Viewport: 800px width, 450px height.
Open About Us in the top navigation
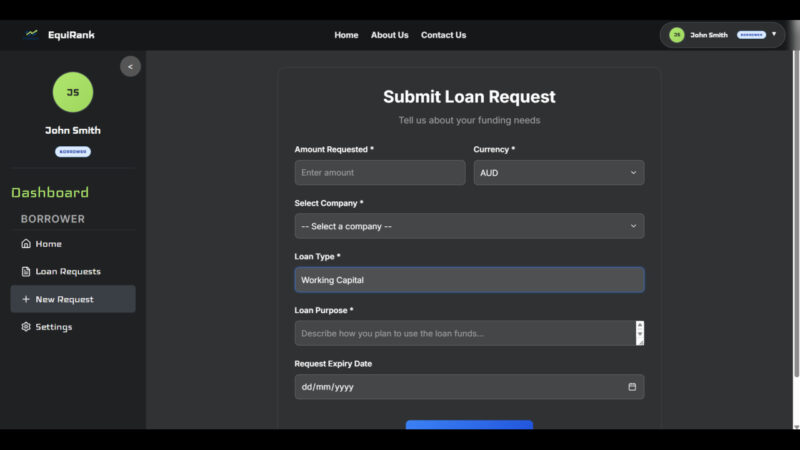click(x=389, y=35)
